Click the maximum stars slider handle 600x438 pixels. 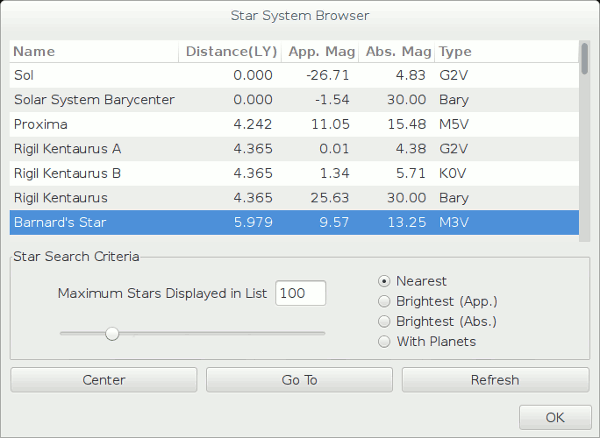click(112, 333)
